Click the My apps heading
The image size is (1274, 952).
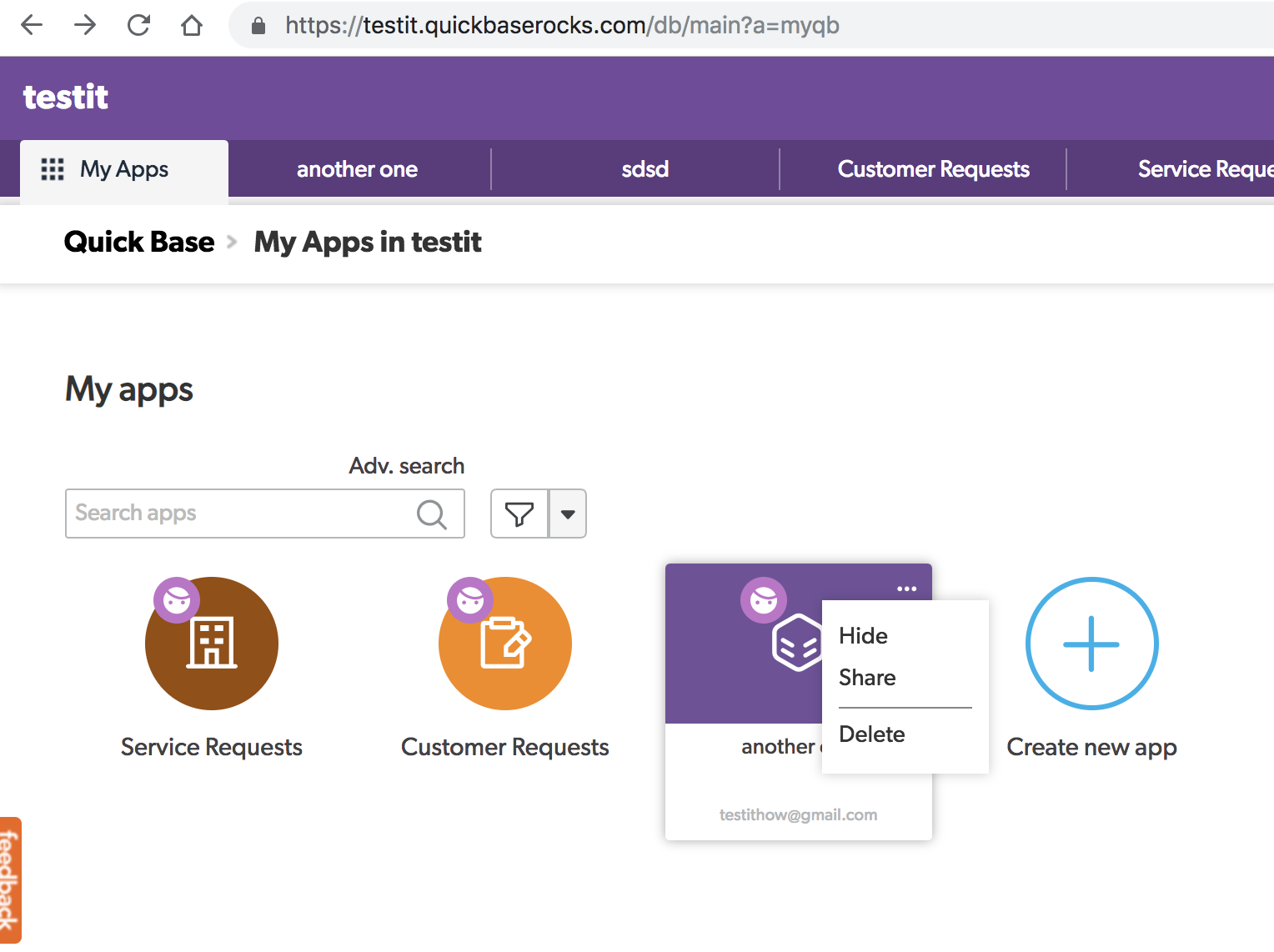tap(129, 390)
